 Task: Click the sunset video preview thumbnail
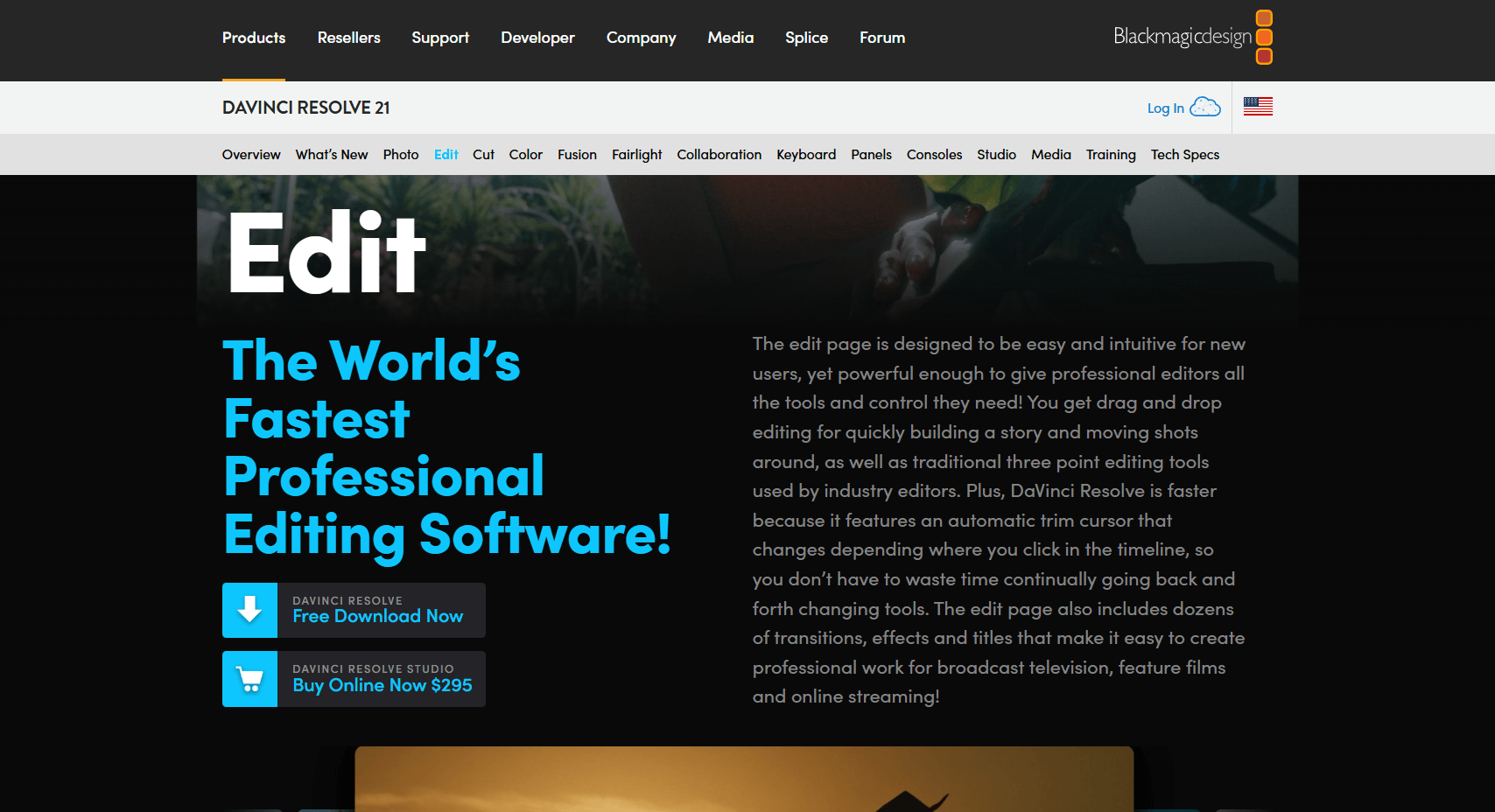tap(744, 779)
